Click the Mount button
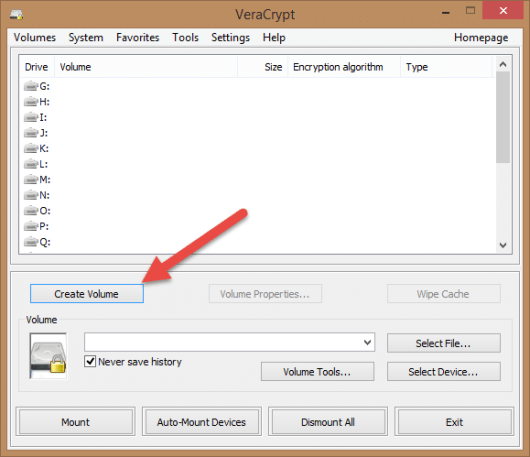 coord(75,422)
